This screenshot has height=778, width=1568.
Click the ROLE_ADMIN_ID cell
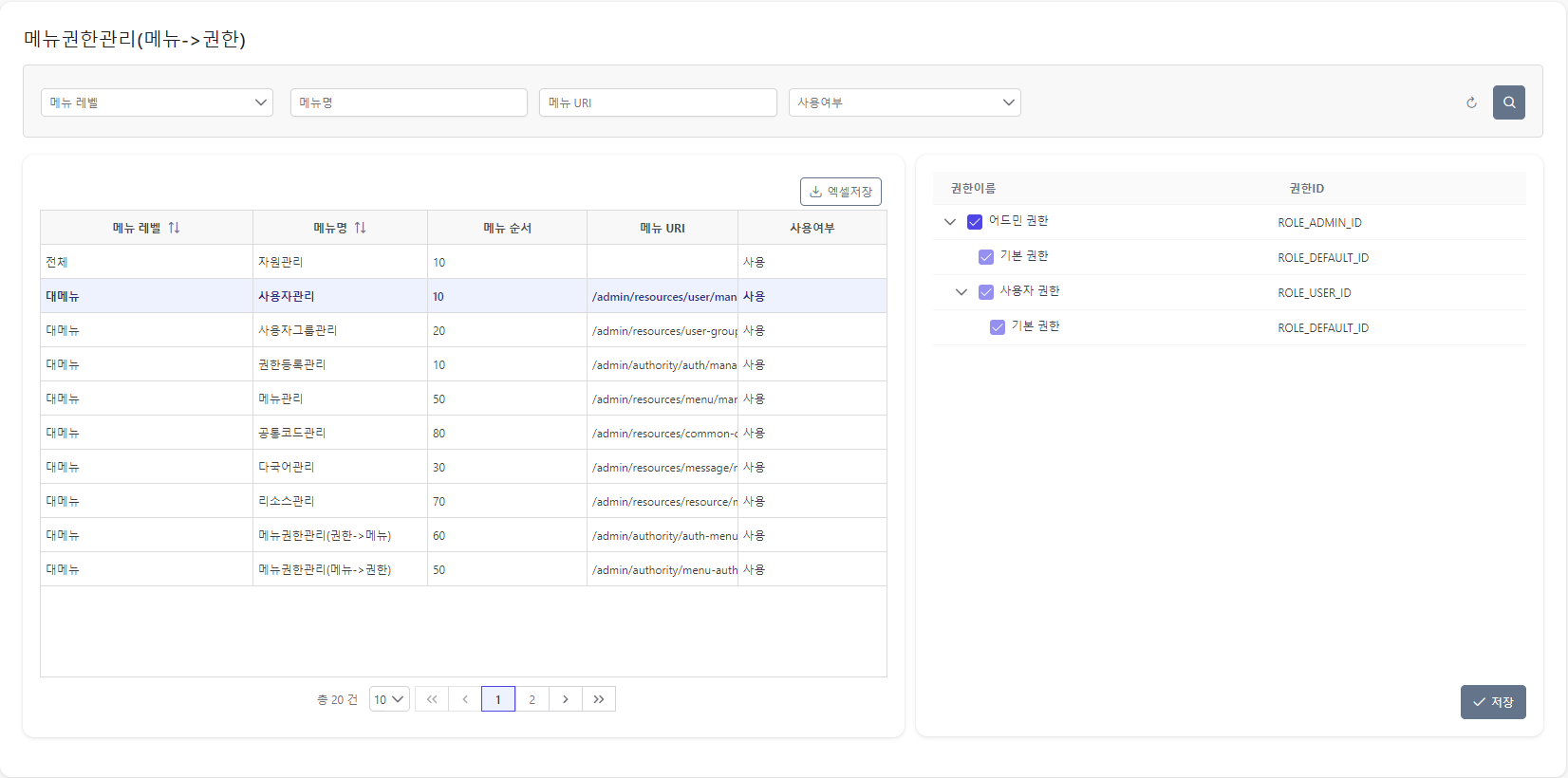[x=1319, y=223]
